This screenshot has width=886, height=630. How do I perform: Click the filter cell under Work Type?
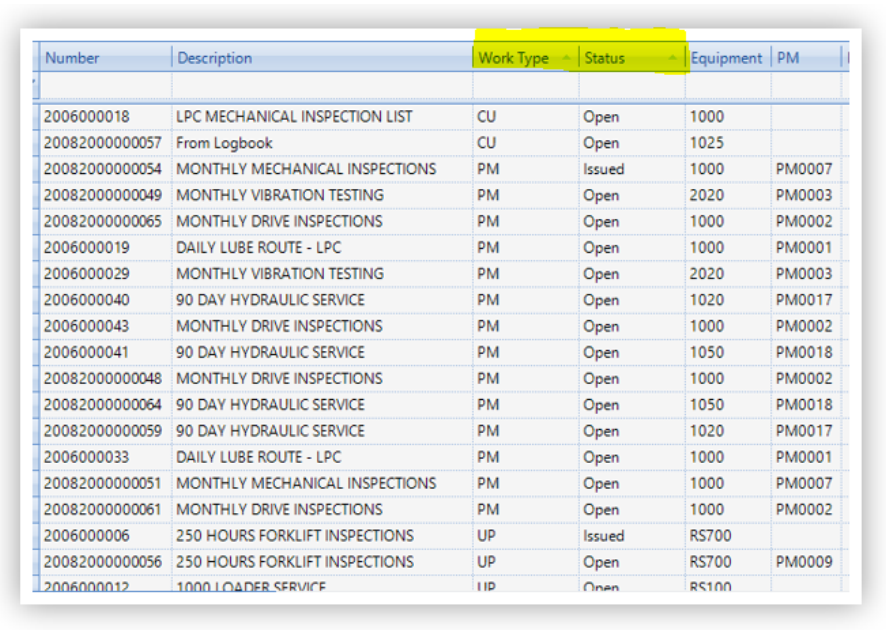[x=525, y=87]
